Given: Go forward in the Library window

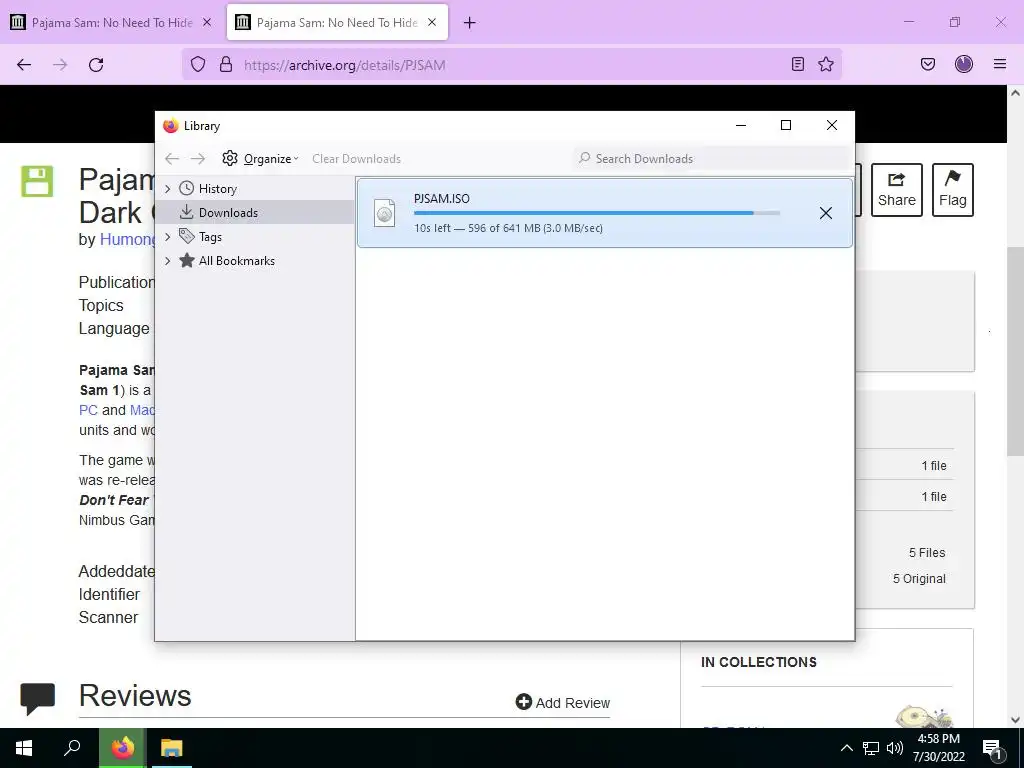Looking at the screenshot, I should 198,159.
